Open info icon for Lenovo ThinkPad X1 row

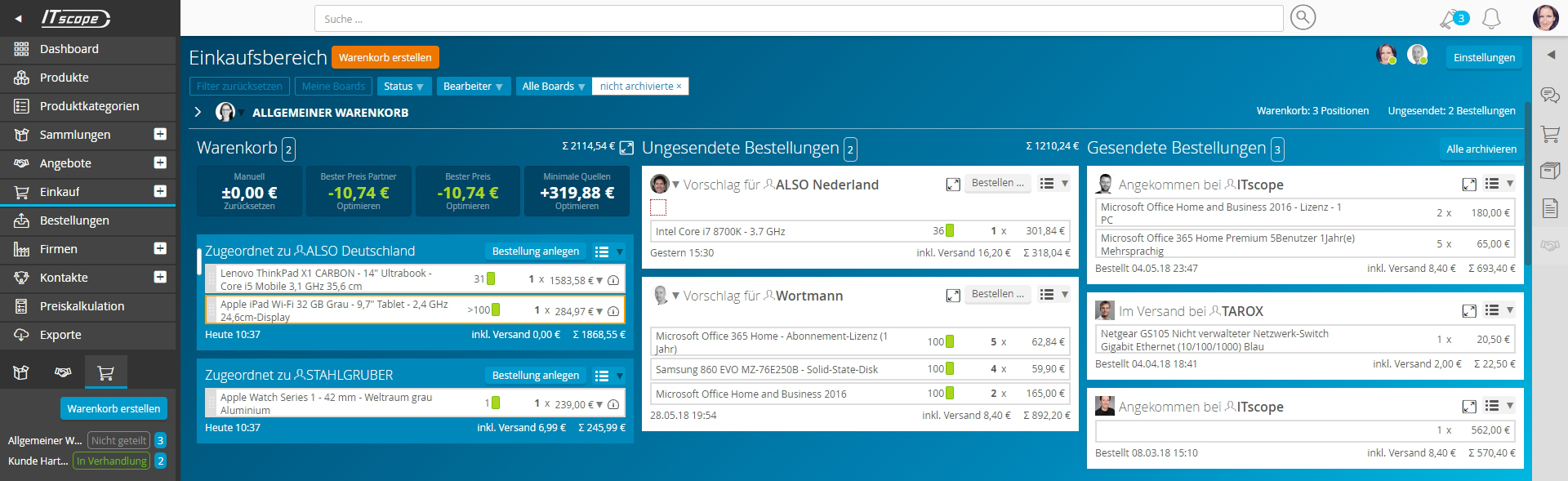[x=613, y=280]
